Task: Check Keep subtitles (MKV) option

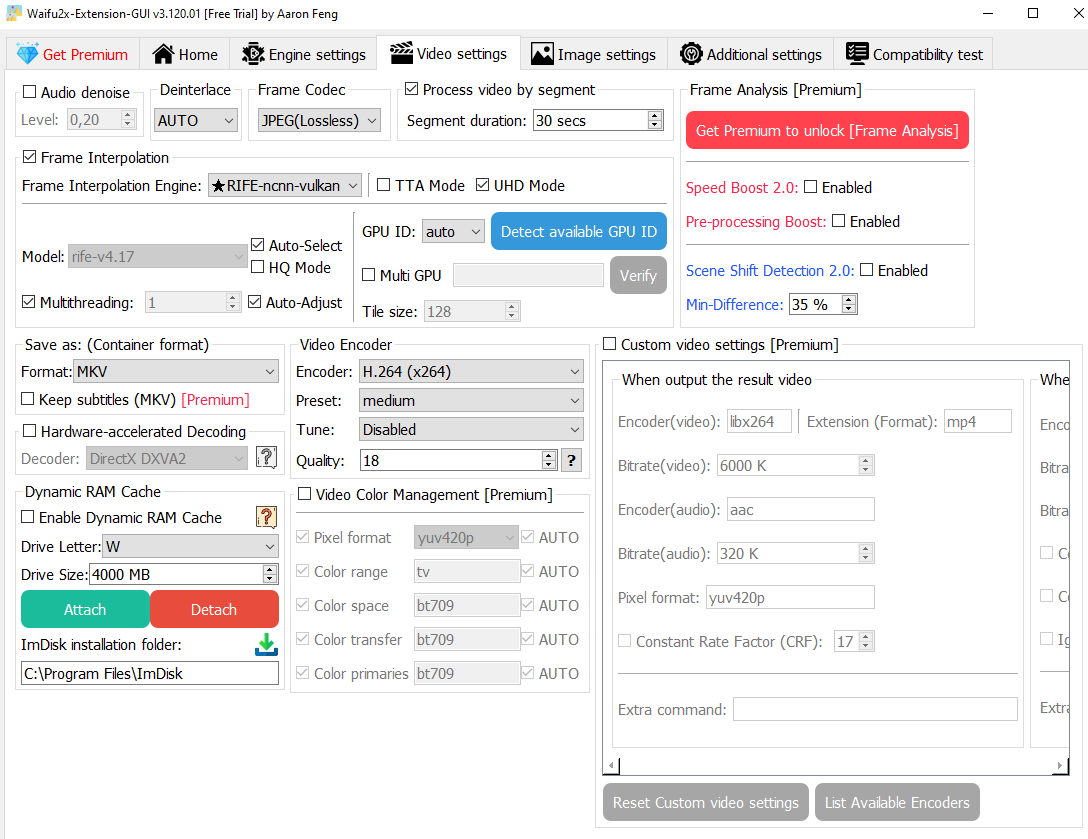Action: point(28,399)
